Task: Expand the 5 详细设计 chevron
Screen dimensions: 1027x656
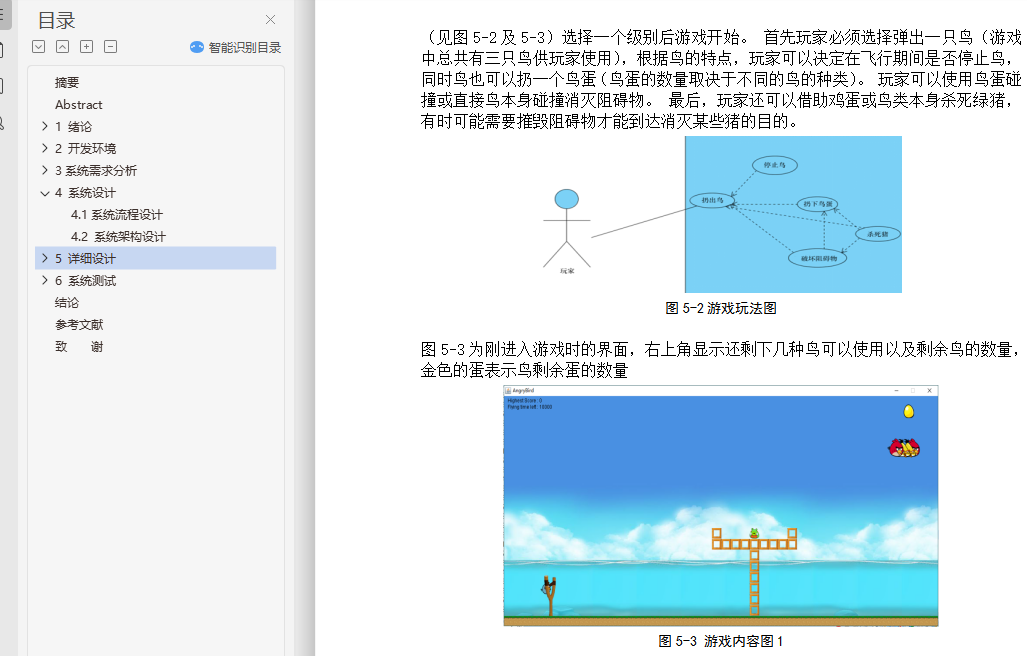Action: point(45,258)
